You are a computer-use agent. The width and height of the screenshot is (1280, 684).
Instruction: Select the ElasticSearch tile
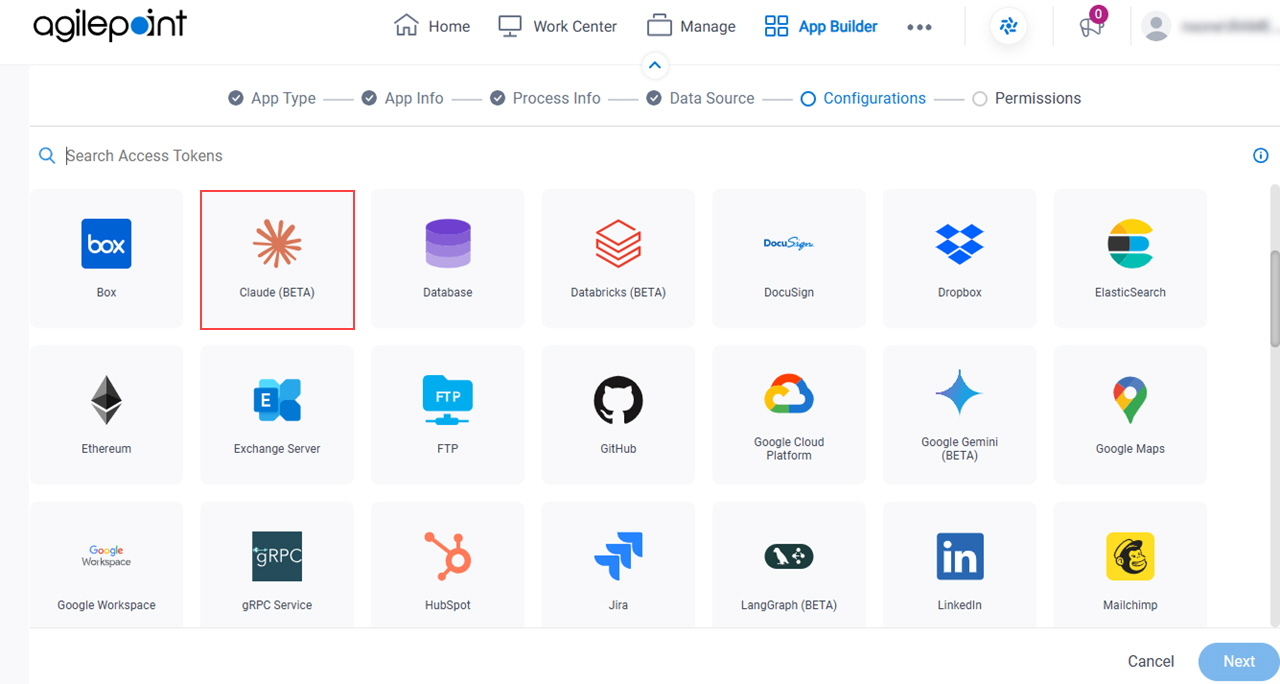point(1130,259)
